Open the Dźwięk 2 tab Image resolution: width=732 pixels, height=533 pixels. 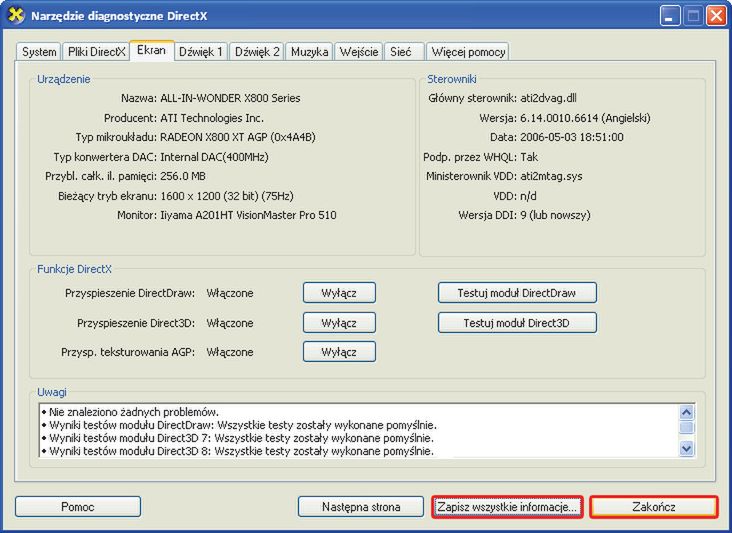click(257, 52)
